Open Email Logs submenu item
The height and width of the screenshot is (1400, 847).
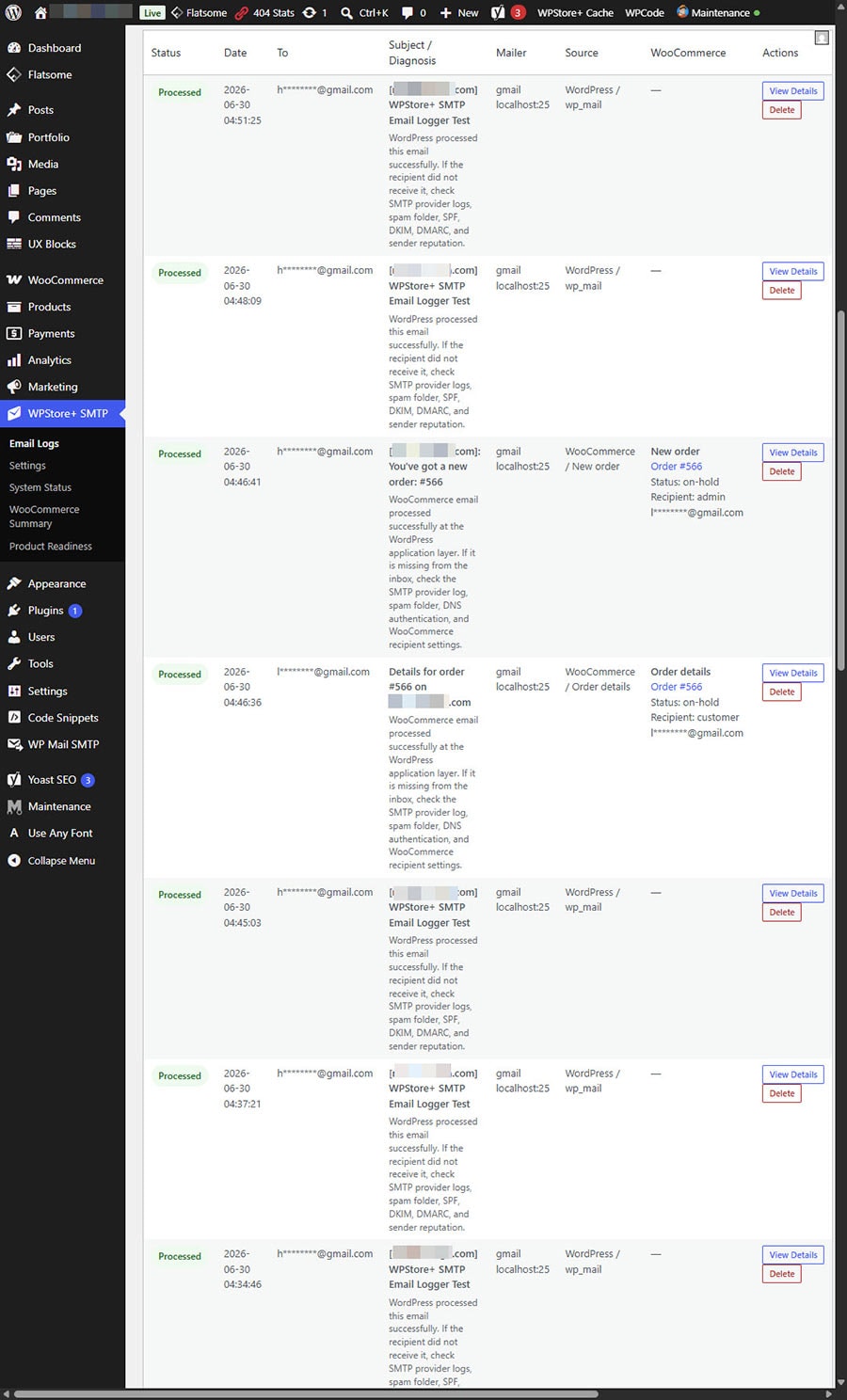click(34, 444)
